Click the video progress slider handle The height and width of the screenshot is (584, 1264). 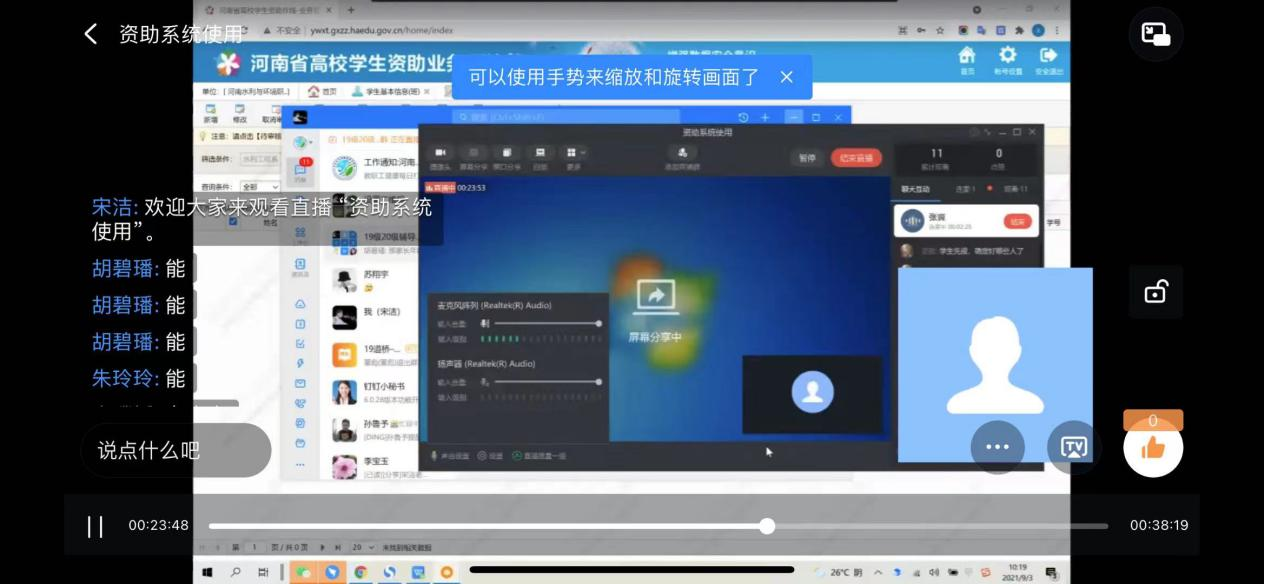pyautogui.click(x=767, y=526)
